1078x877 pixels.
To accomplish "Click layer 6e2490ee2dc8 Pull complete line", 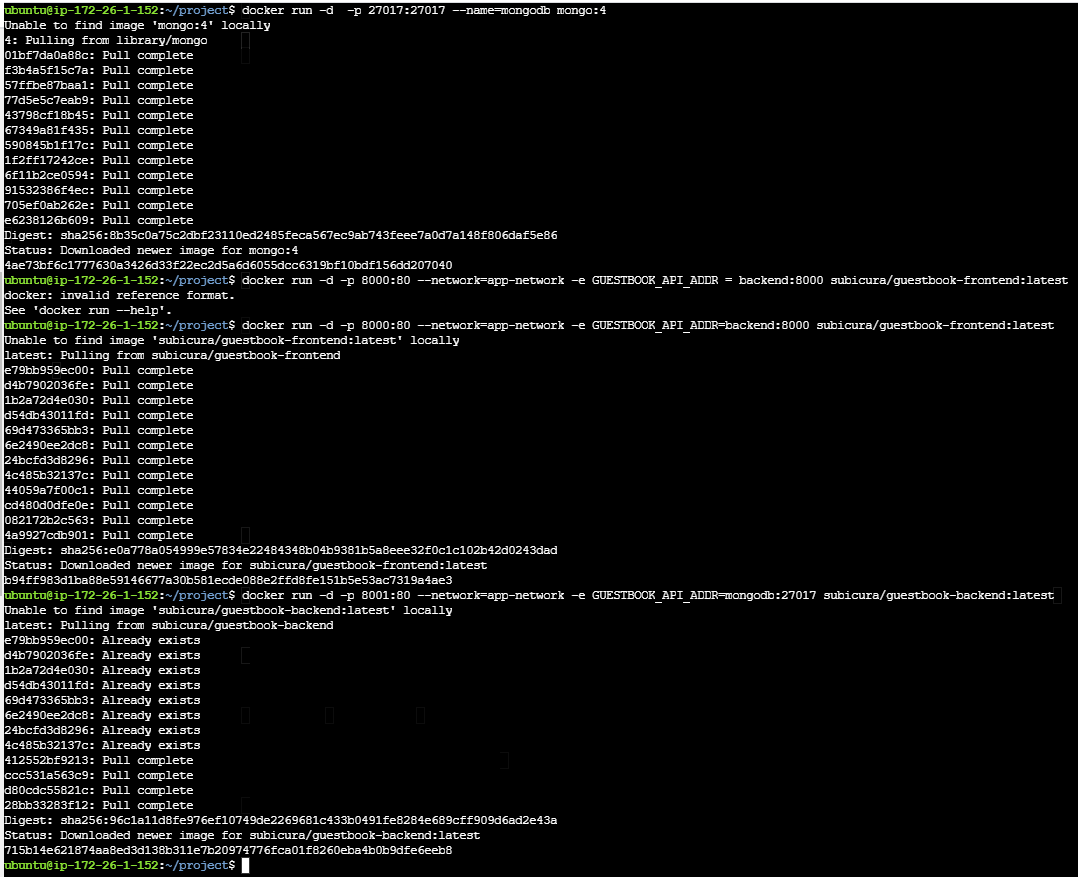I will 99,445.
